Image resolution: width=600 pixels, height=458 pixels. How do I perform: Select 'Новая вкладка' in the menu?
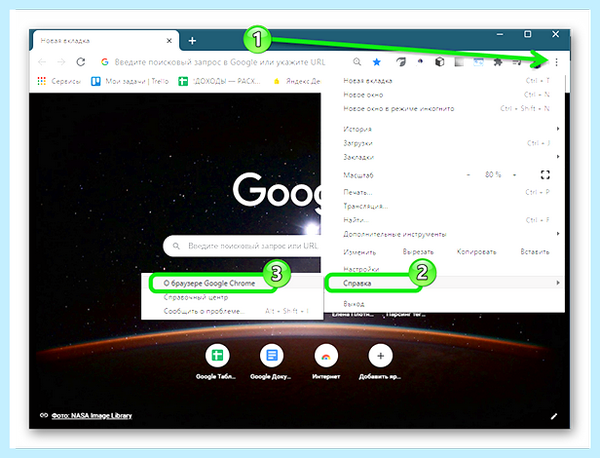(443, 81)
